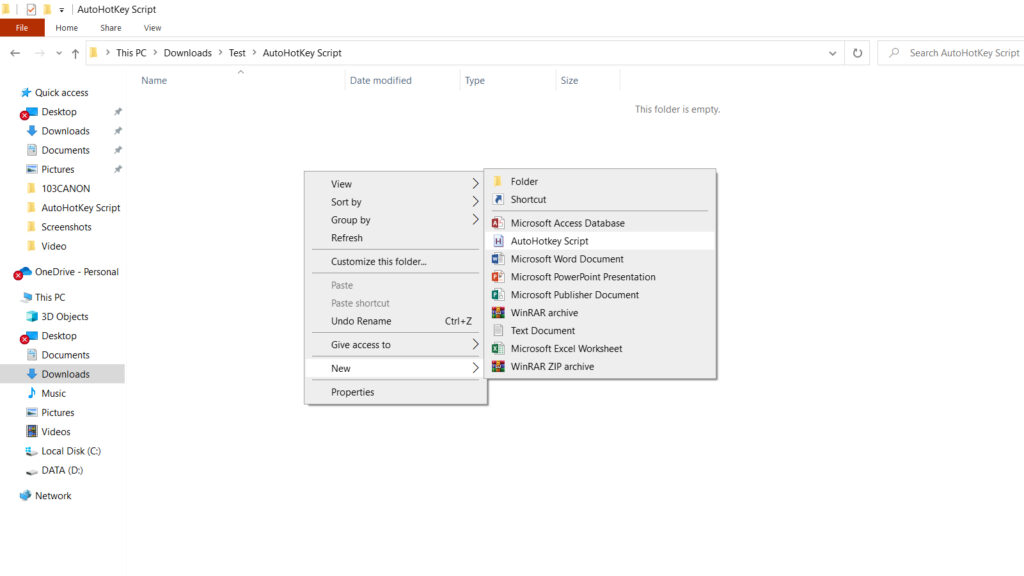1024x576 pixels.
Task: Click the Quick Access Toolbar properties checkmark icon
Action: [31, 9]
